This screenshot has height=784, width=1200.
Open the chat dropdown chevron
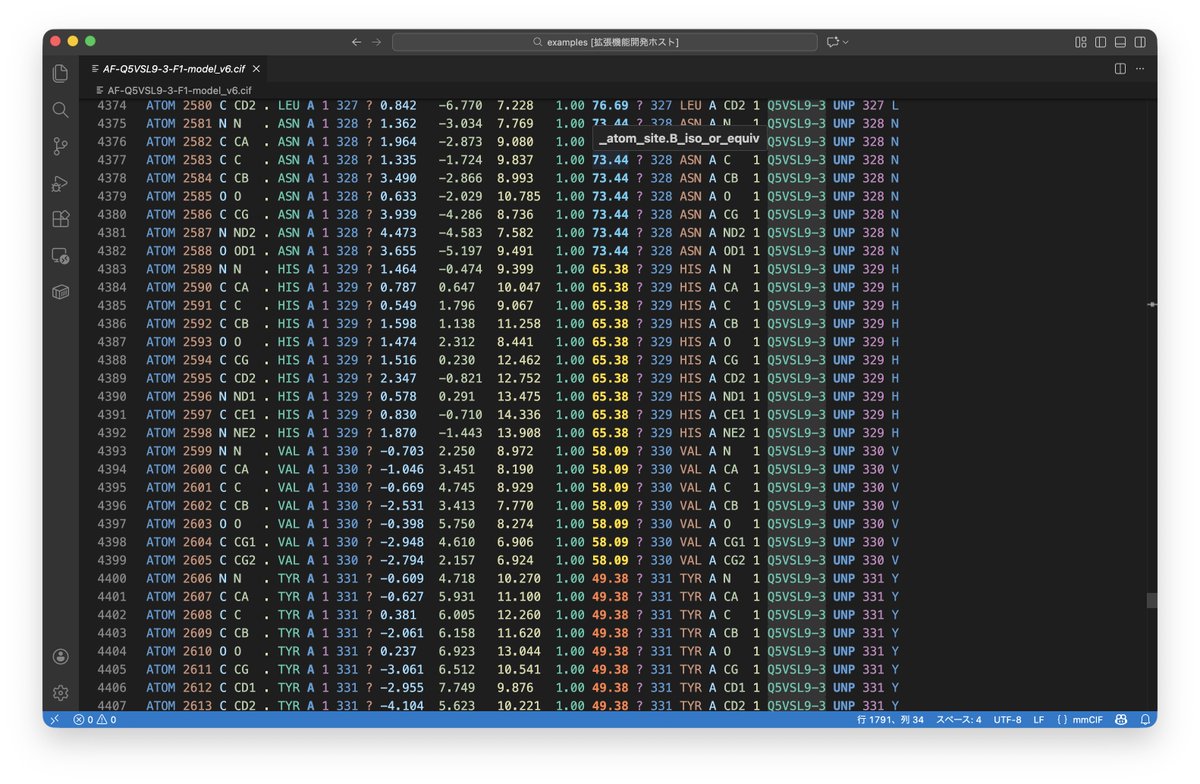[846, 42]
